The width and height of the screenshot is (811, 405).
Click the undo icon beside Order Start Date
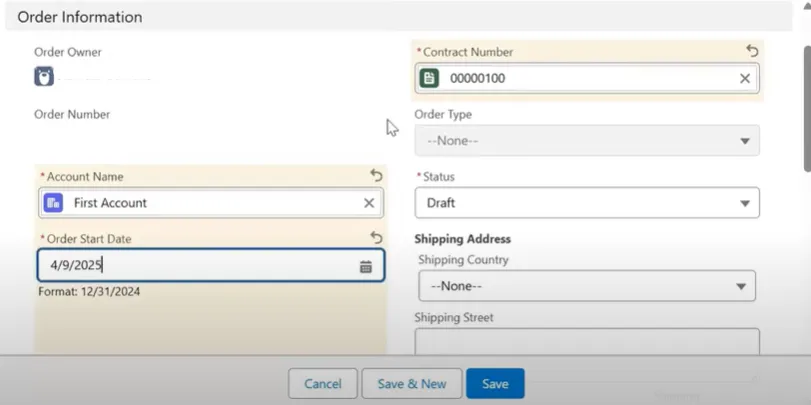point(376,238)
